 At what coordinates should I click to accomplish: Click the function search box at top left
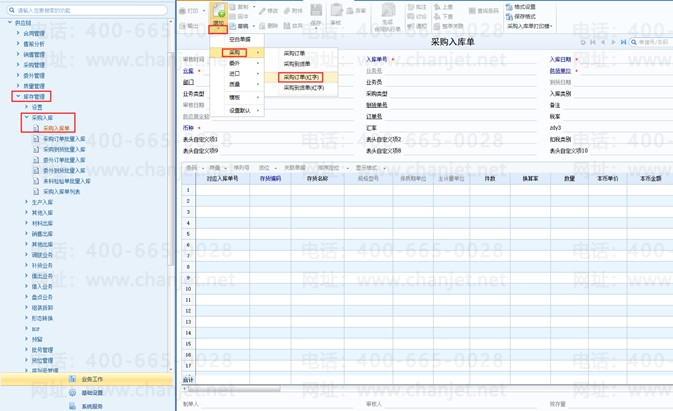coord(88,10)
